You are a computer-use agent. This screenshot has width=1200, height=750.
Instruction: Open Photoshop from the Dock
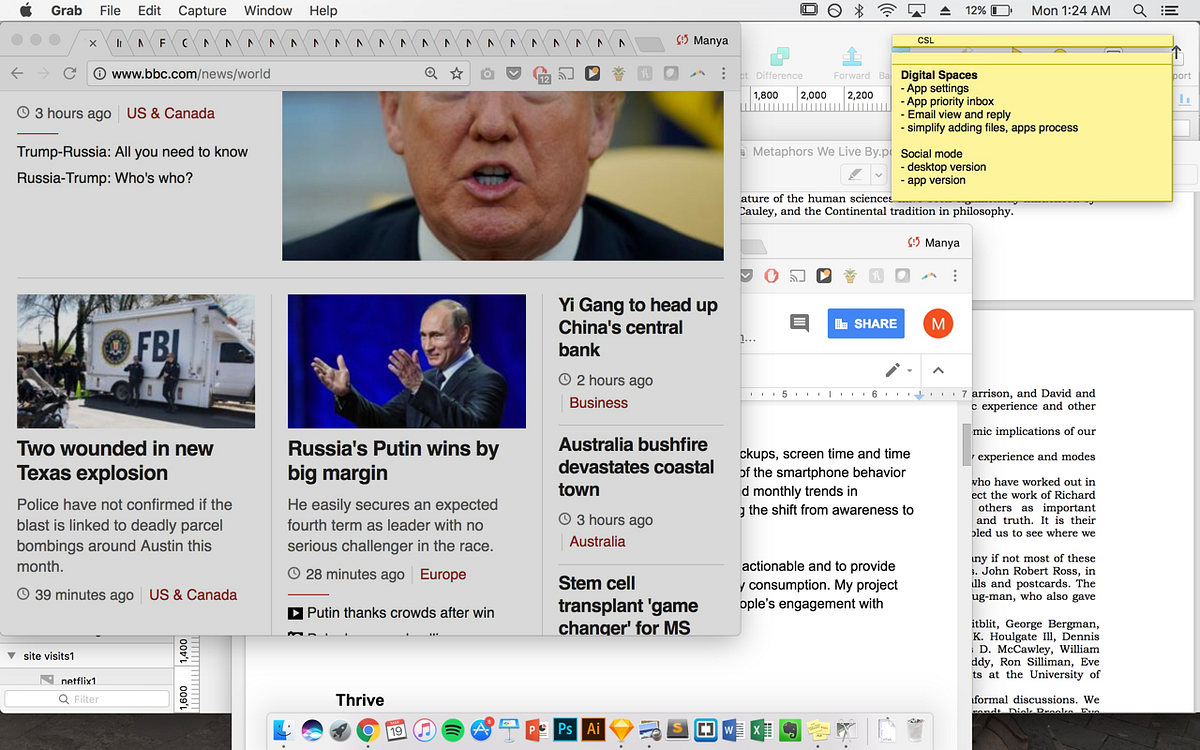tap(564, 729)
